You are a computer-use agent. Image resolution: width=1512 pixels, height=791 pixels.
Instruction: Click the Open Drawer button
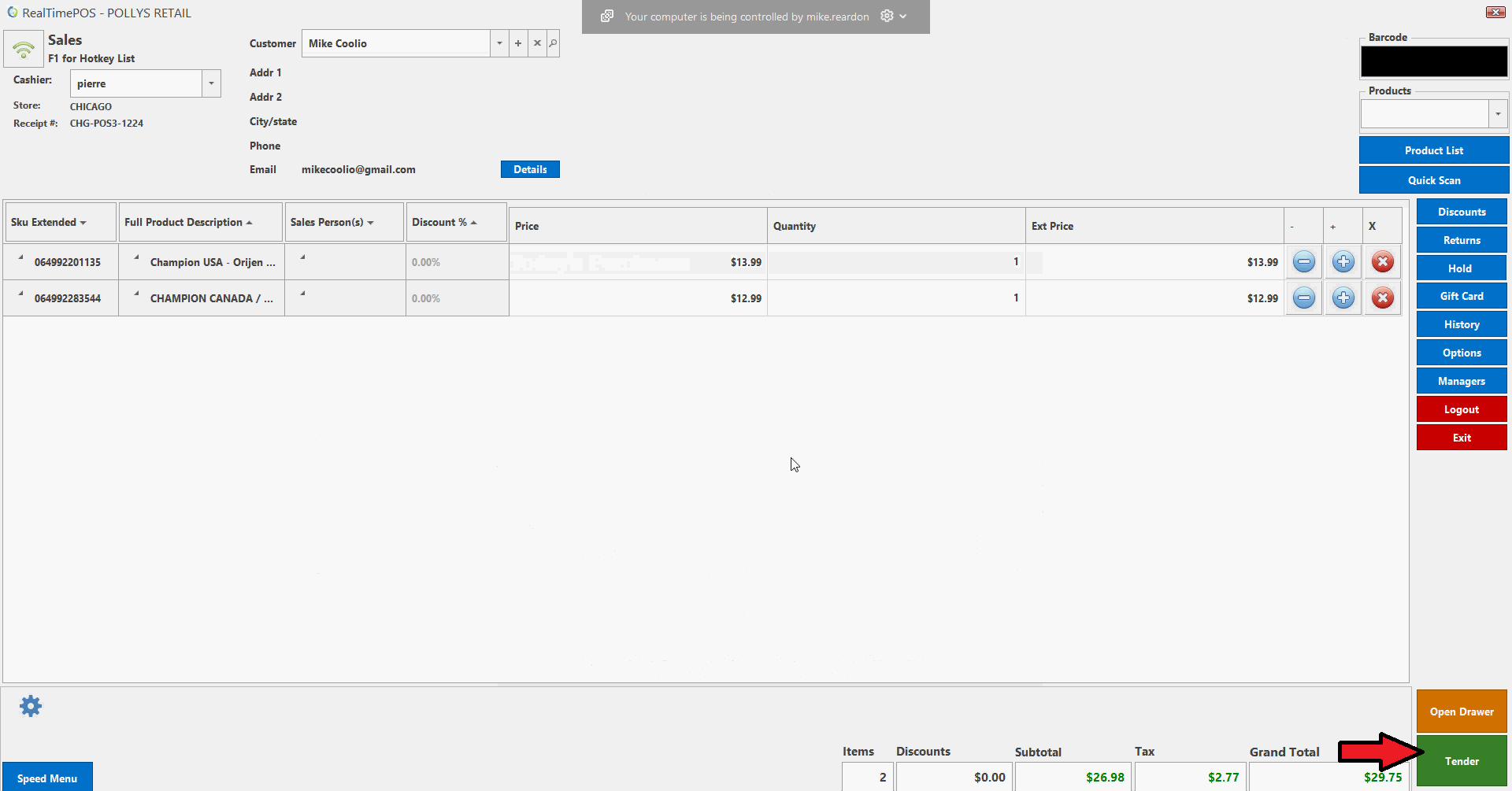(x=1462, y=712)
